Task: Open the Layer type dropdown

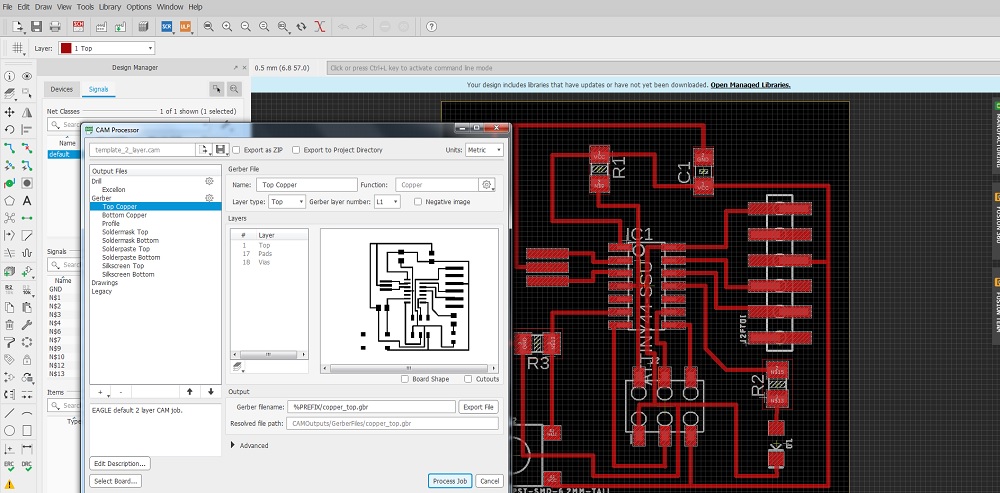Action: [286, 201]
